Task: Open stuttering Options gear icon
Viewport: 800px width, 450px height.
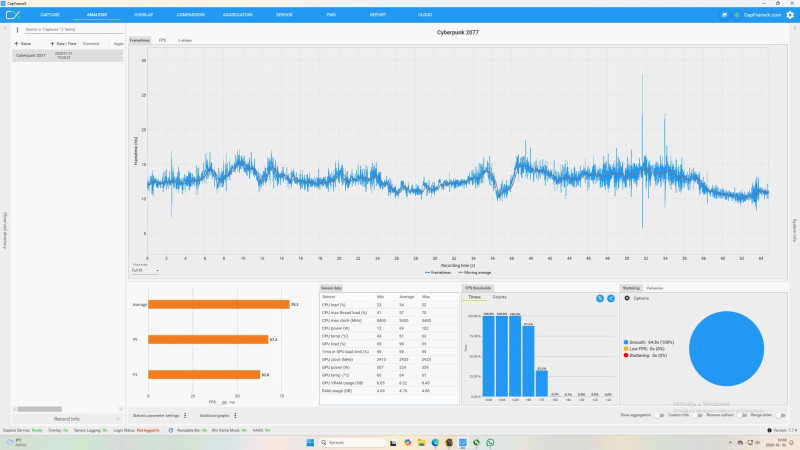Action: point(627,298)
